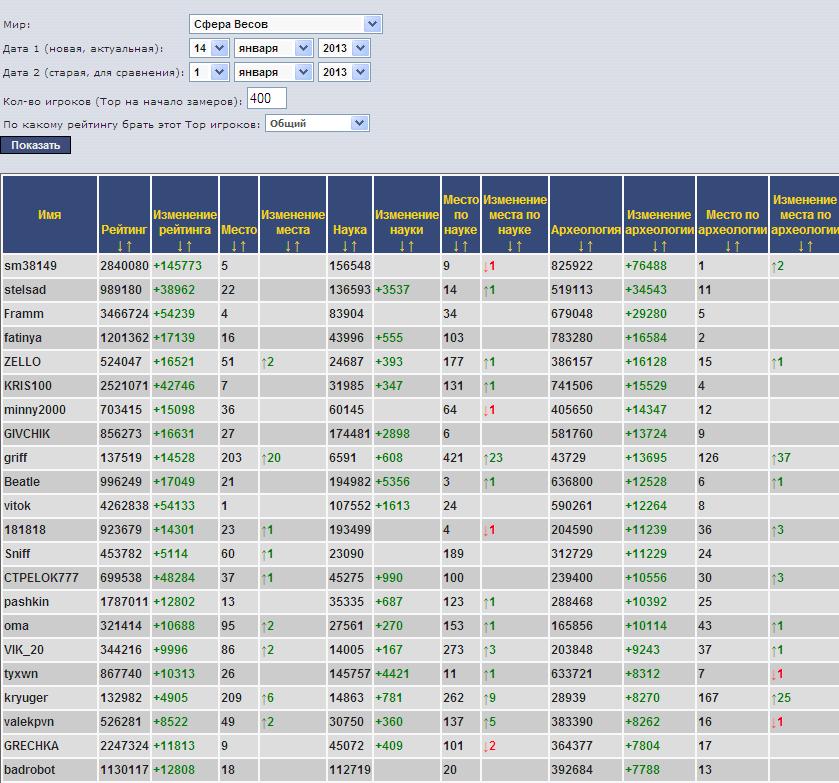Viewport: 839px width, 783px height.
Task: Click the player count field containing 400
Action: coord(266,98)
